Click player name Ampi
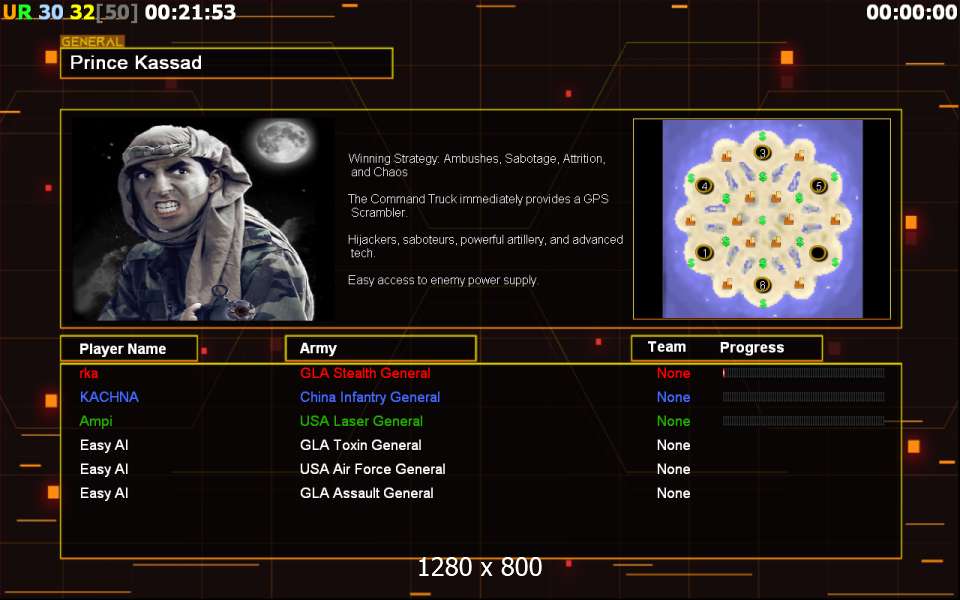Image resolution: width=960 pixels, height=600 pixels. [96, 421]
